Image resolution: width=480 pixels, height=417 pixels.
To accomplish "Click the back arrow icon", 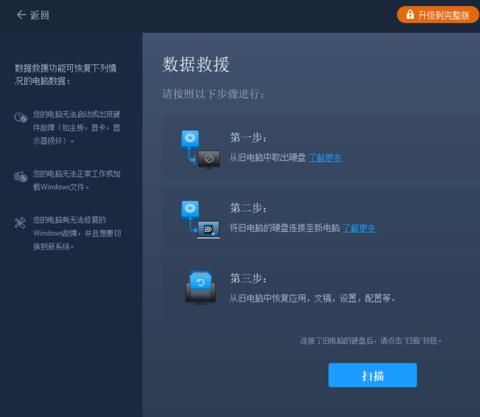I will (21, 15).
